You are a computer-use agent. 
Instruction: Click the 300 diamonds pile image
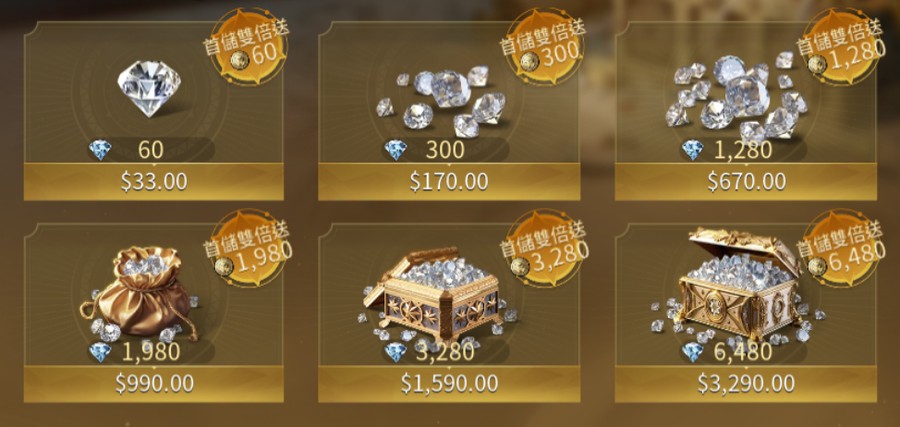tap(441, 101)
